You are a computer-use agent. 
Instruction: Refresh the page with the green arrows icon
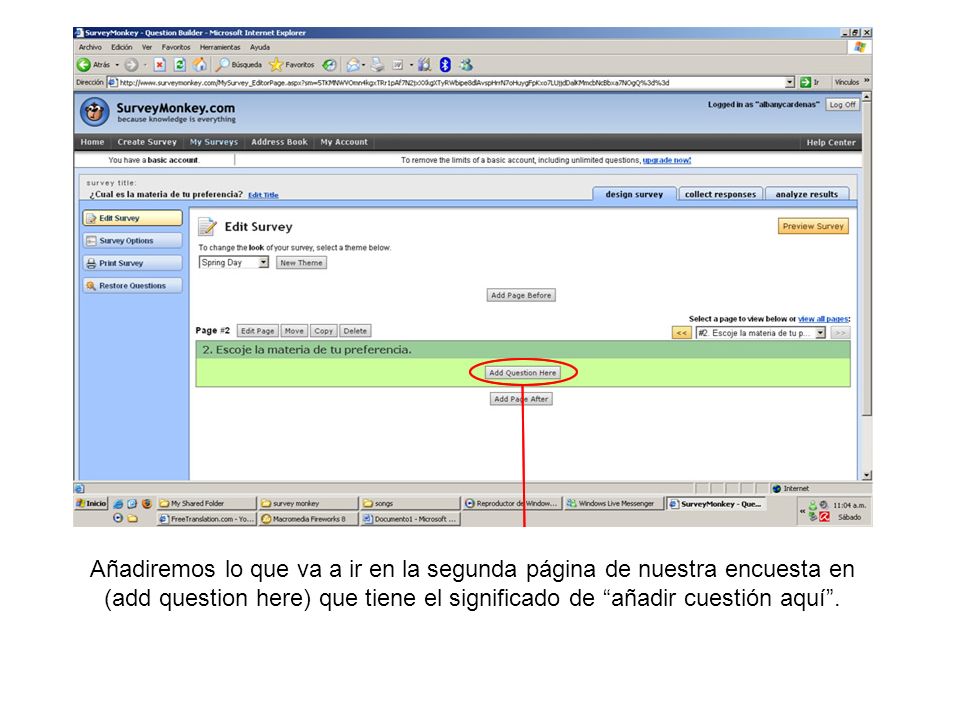[179, 64]
